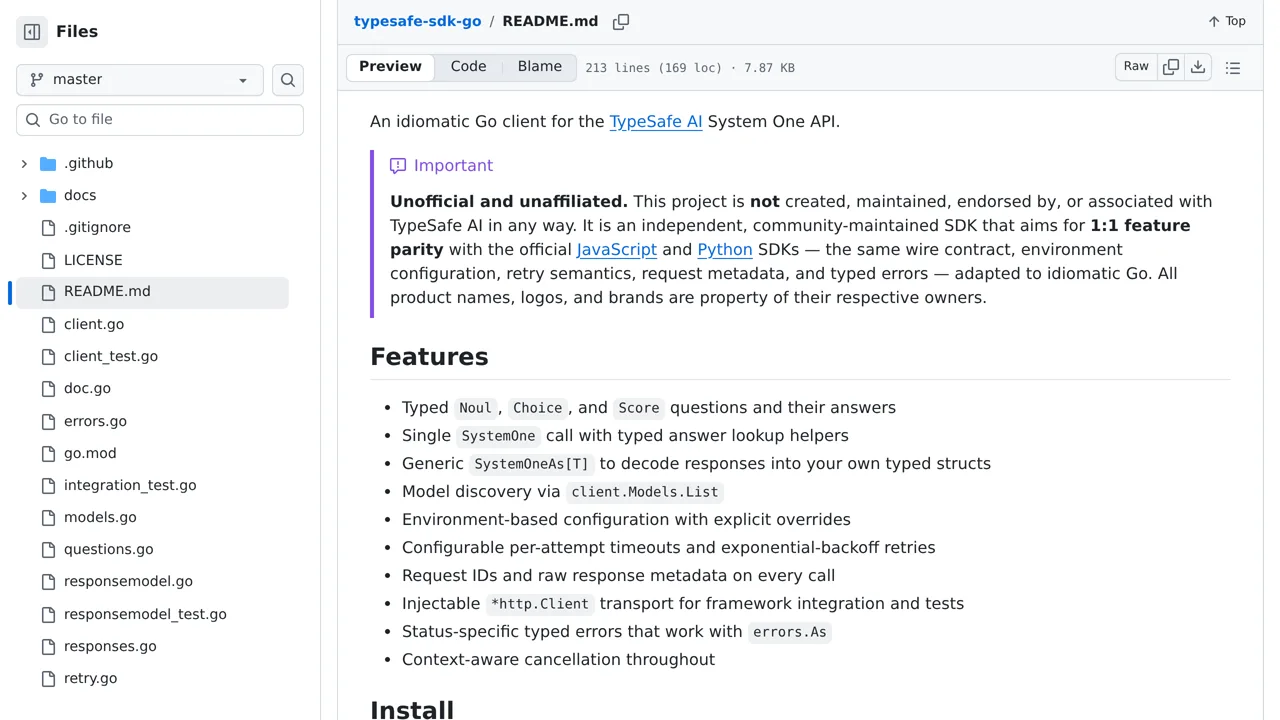Screen dimensions: 1280x720
Task: Click the LICENSE file icon
Action: coord(48,260)
